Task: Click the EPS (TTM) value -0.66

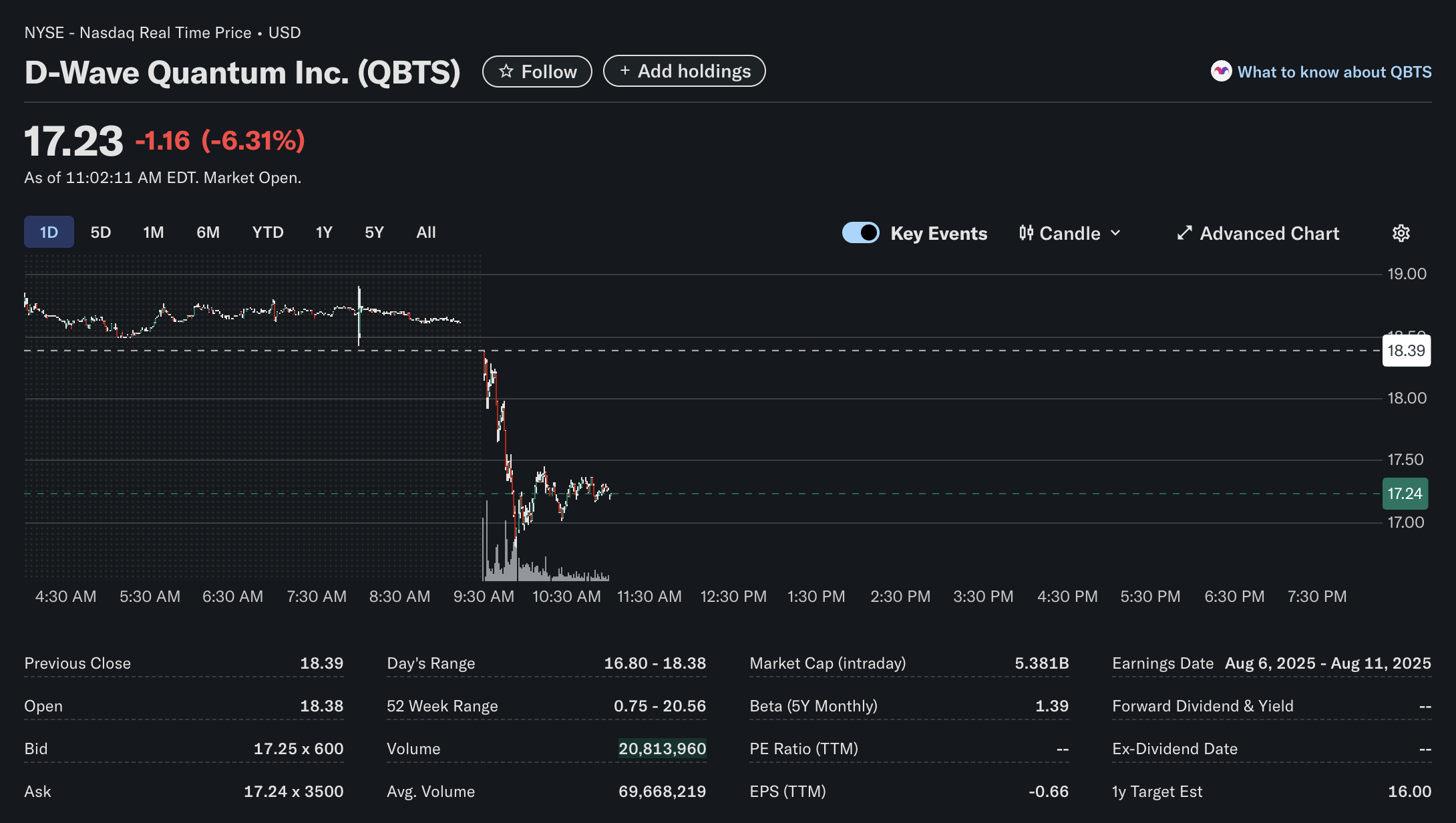Action: 1049,792
